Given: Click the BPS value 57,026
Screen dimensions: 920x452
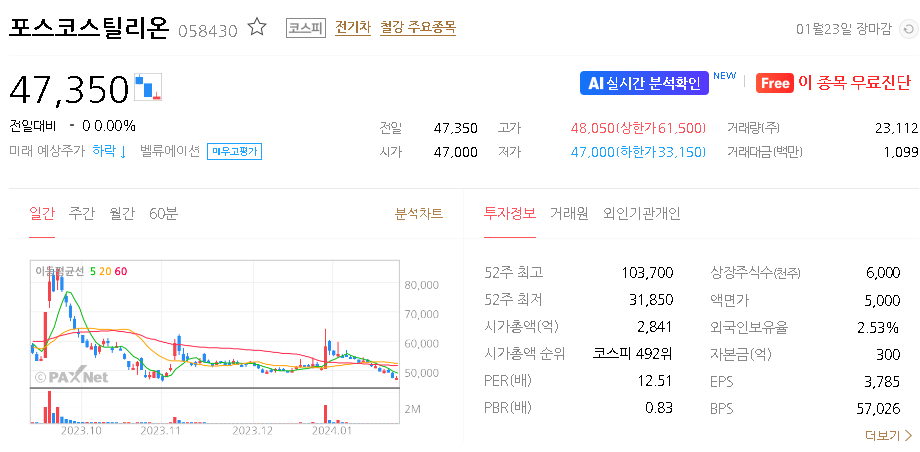Looking at the screenshot, I should coord(878,409).
